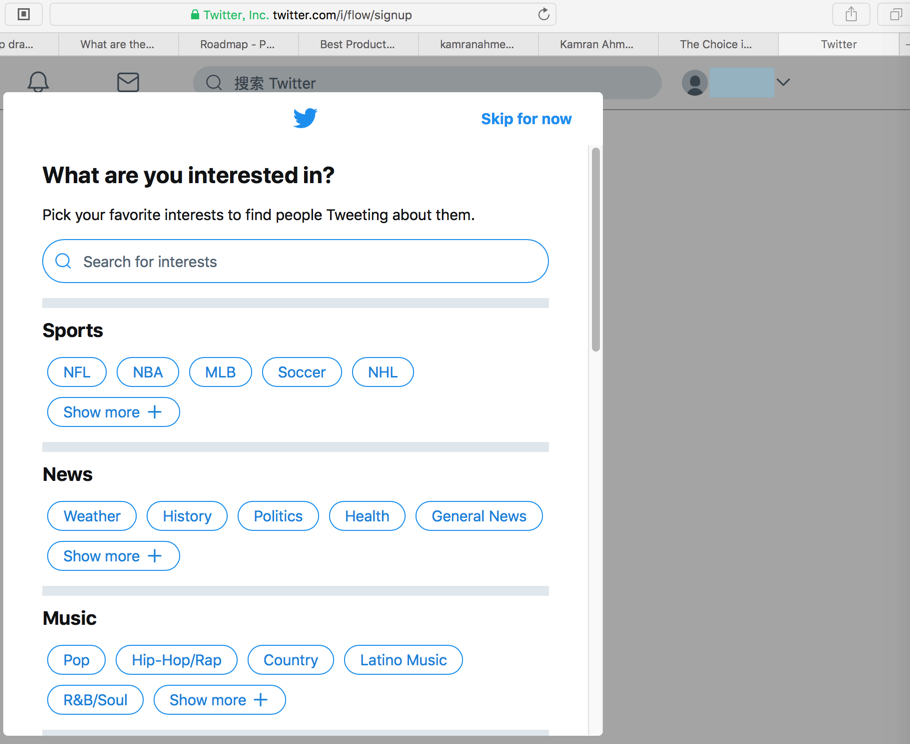Choose the R&B/Soul interest
The image size is (910, 744).
(x=95, y=700)
